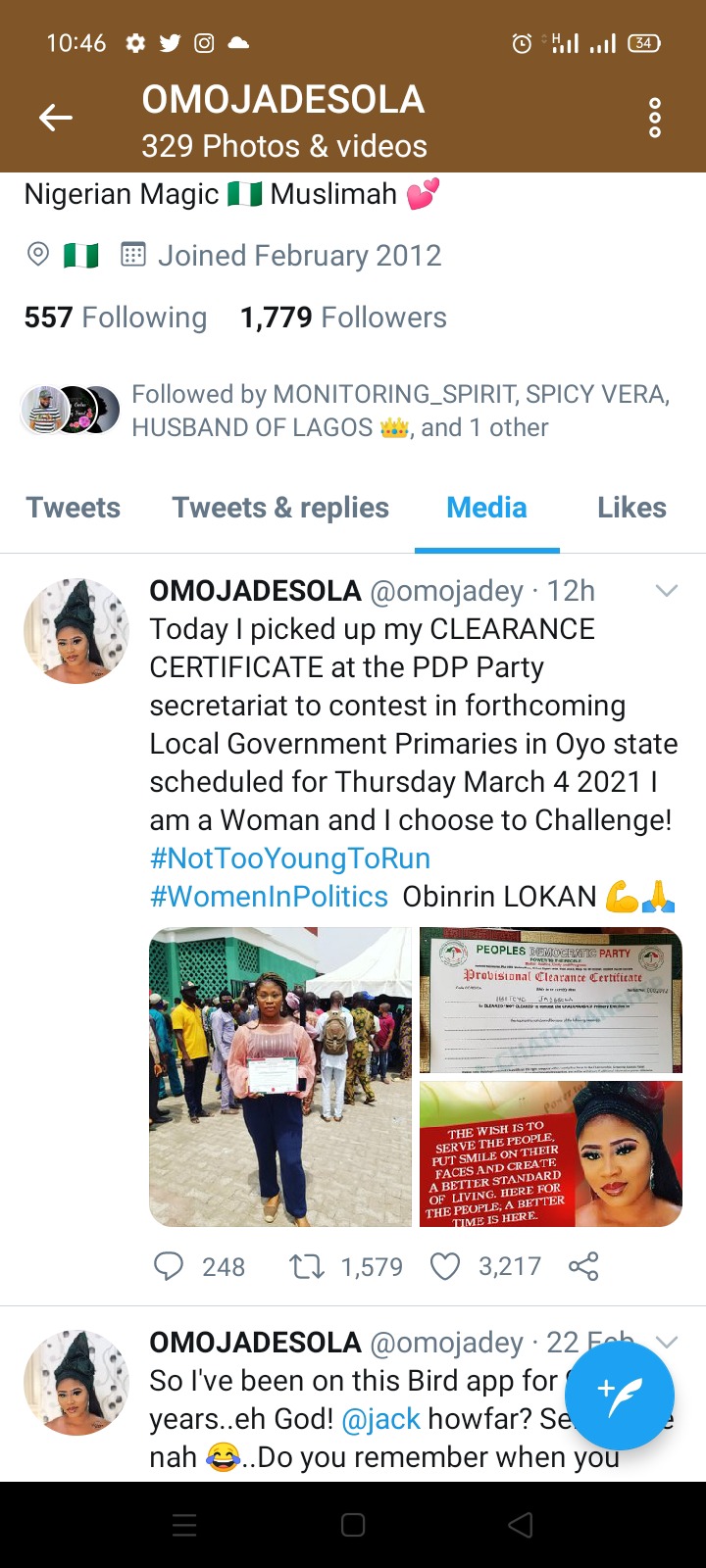The image size is (706, 1568).
Task: Compose a new tweet with floating button
Action: [619, 1396]
